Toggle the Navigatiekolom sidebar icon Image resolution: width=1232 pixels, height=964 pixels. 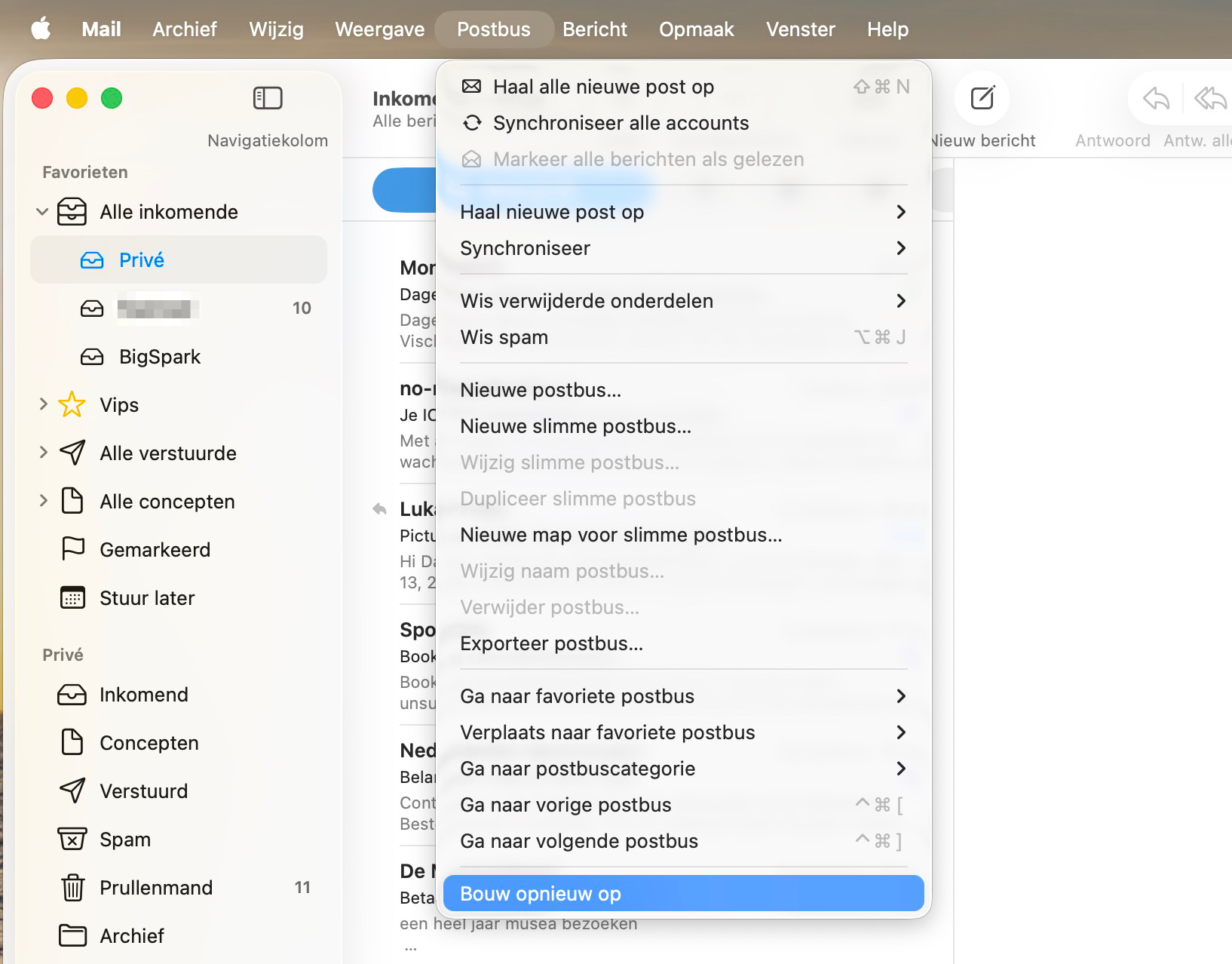[x=268, y=98]
